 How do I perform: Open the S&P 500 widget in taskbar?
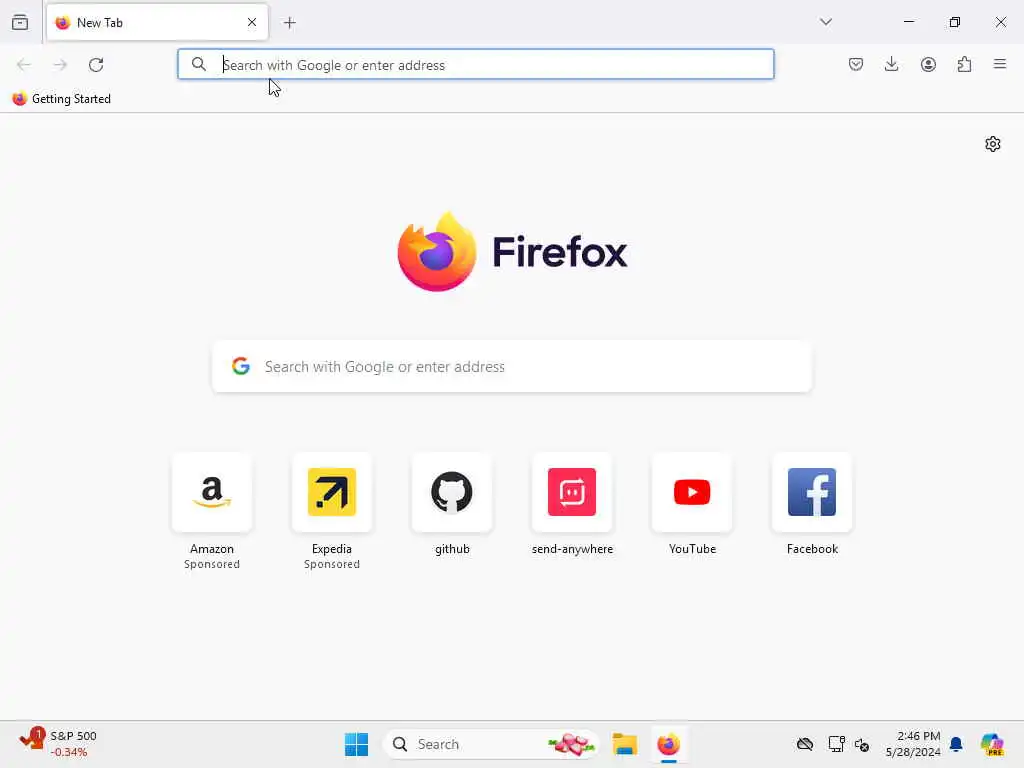(58, 744)
